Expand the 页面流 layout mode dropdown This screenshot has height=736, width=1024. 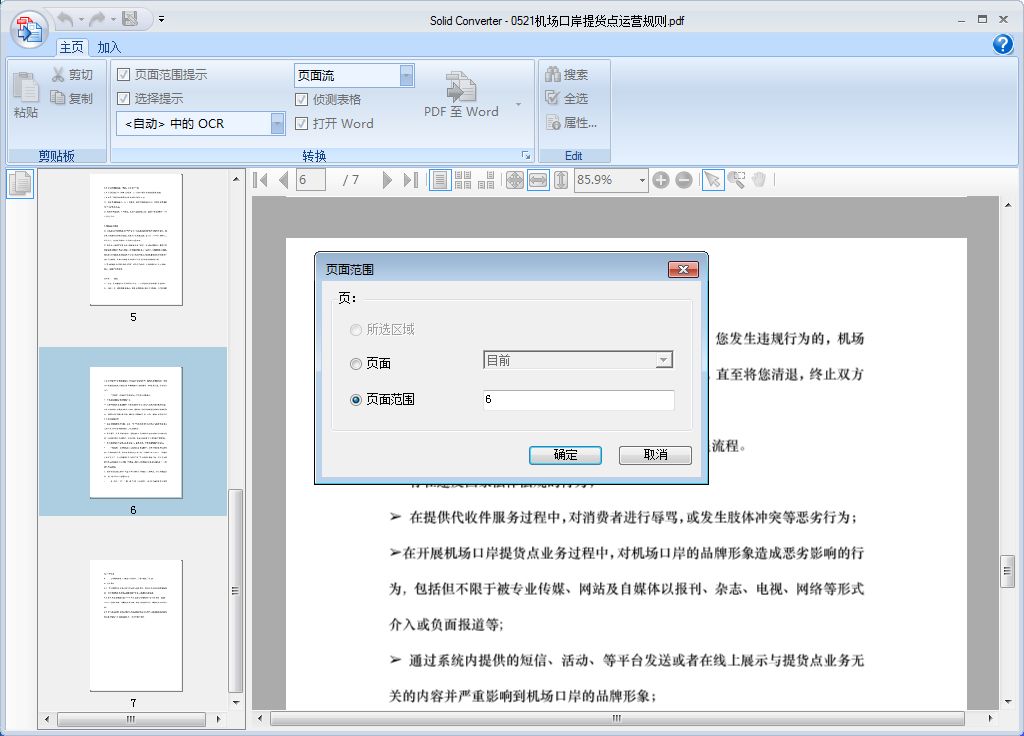point(406,76)
